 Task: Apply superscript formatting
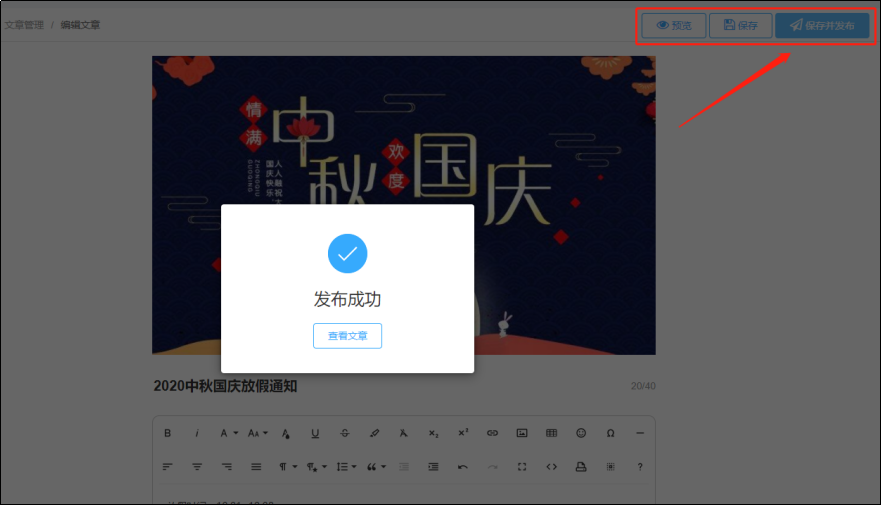(x=463, y=433)
